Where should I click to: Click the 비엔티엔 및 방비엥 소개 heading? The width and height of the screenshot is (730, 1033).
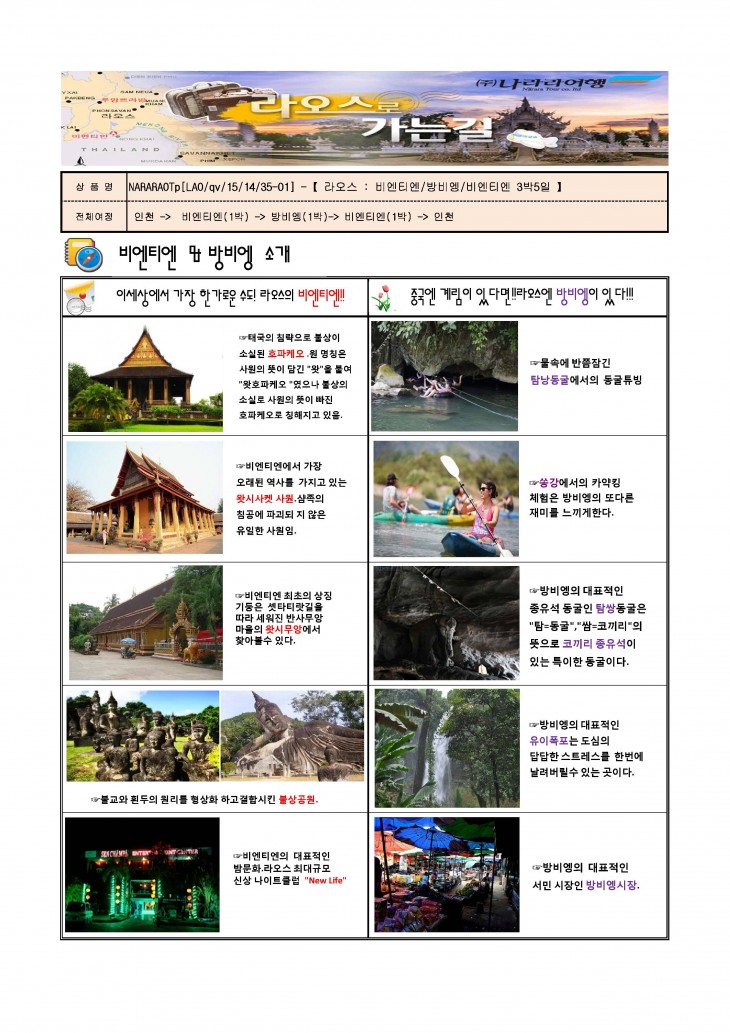click(204, 254)
